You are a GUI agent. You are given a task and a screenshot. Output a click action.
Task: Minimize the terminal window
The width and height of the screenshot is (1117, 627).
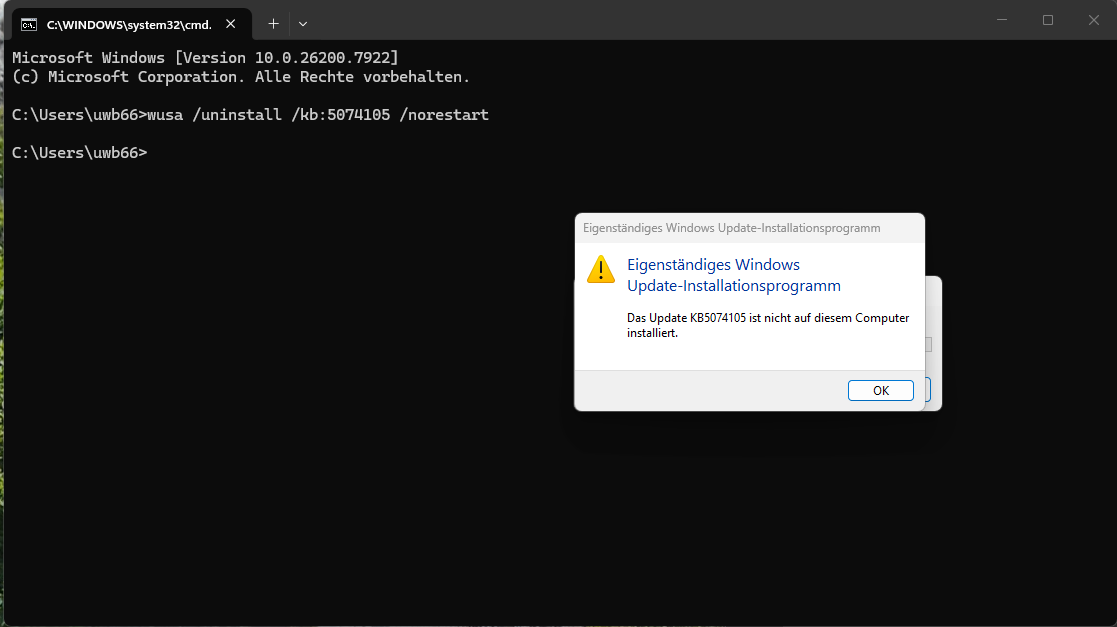coord(1002,20)
